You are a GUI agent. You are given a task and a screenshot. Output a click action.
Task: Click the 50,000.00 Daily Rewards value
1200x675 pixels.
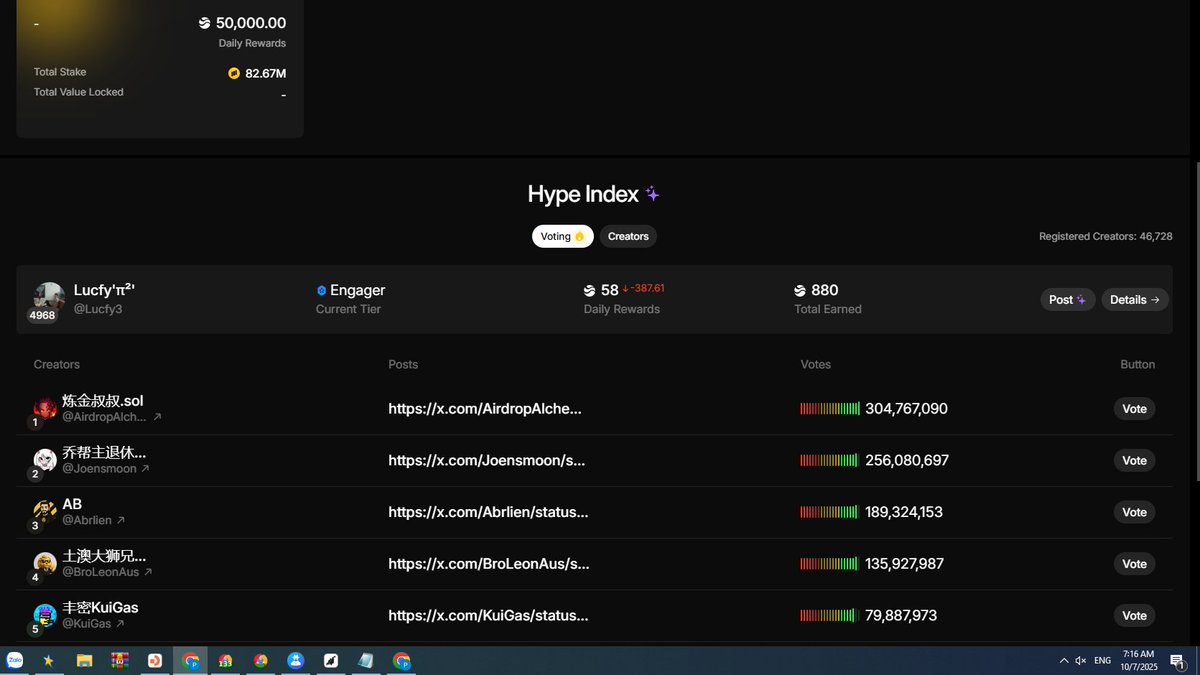point(251,23)
